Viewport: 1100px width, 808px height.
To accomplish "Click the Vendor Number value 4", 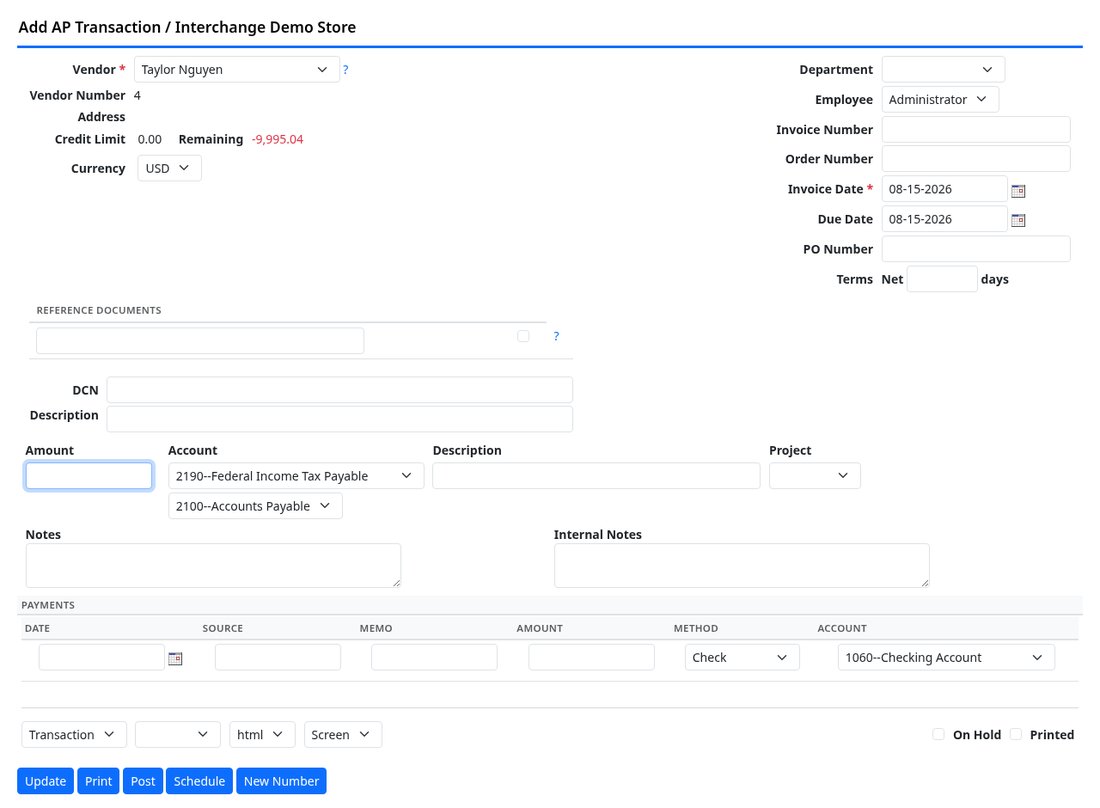I will coord(138,95).
